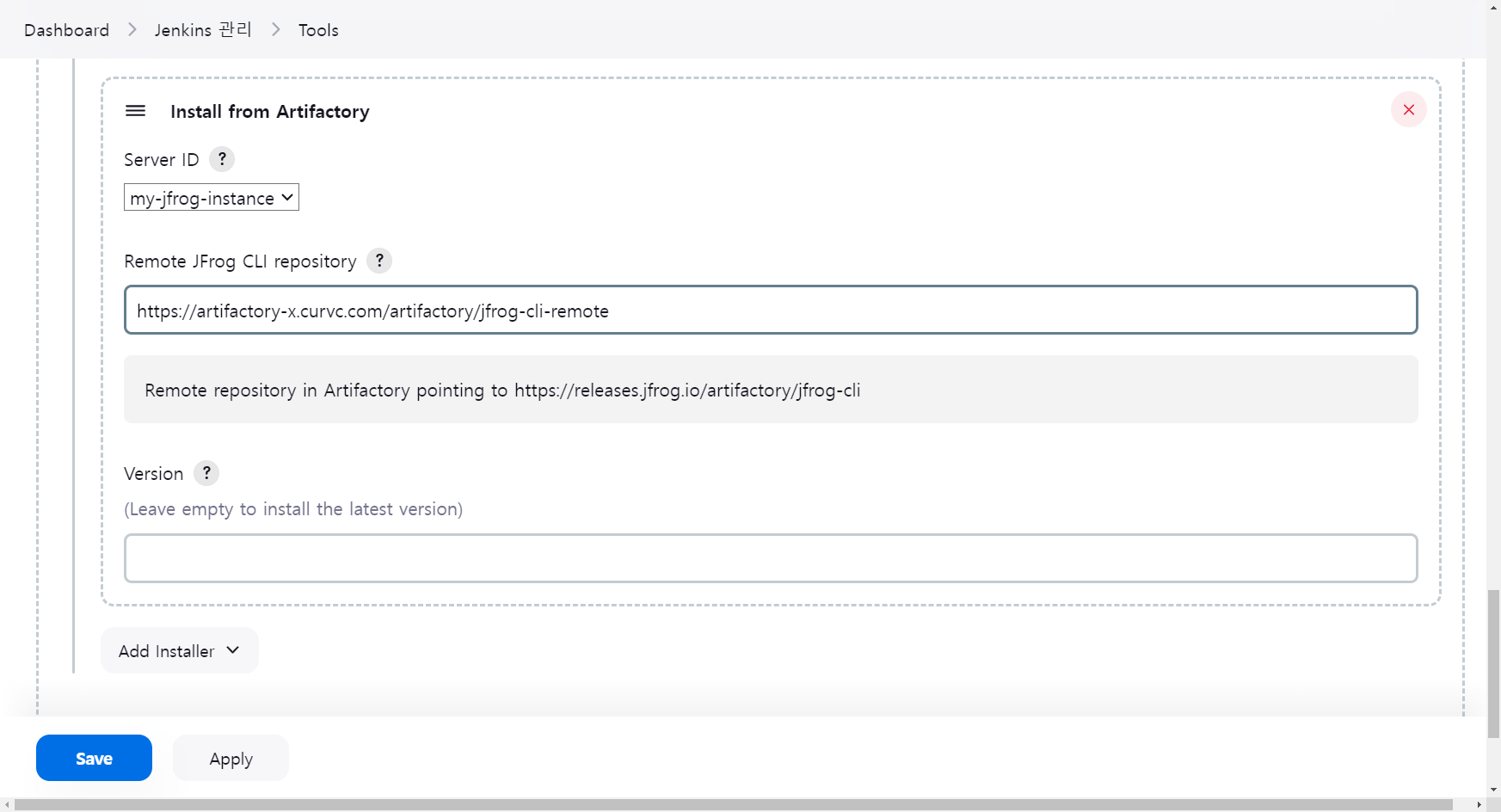This screenshot has height=812, width=1501.
Task: Open the Server ID my-jfrog-instance dropdown
Action: [x=212, y=198]
